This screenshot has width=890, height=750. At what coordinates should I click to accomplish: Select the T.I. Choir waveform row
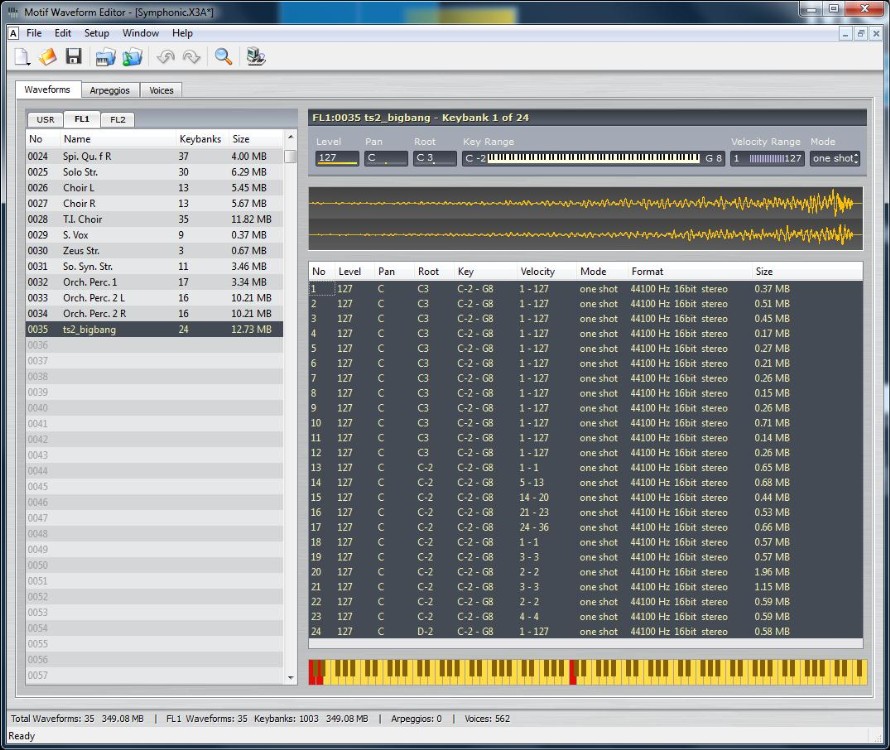[154, 219]
